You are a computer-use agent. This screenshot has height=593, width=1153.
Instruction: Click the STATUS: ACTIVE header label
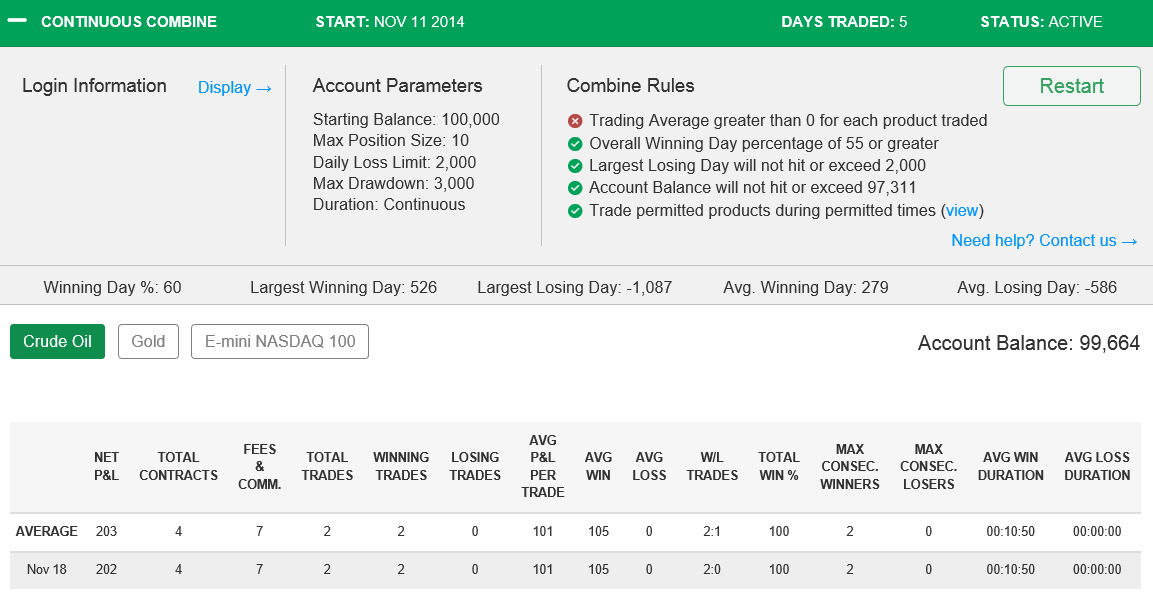coord(1041,21)
